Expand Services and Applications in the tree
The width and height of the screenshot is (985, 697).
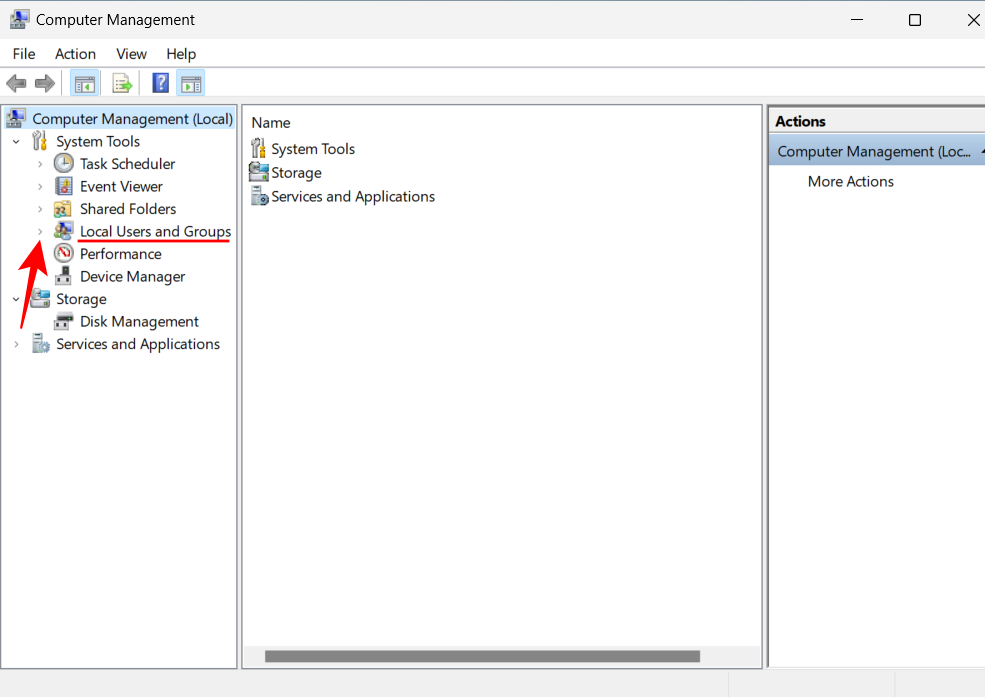[x=16, y=343]
